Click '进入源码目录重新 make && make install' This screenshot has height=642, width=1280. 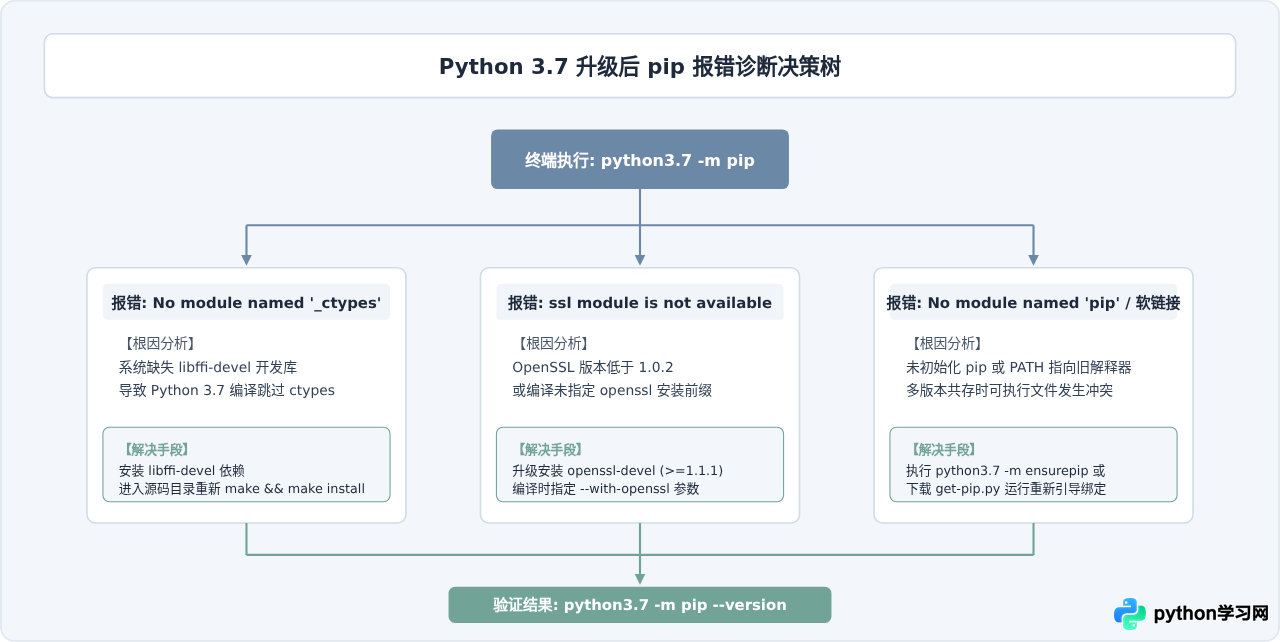coord(241,489)
